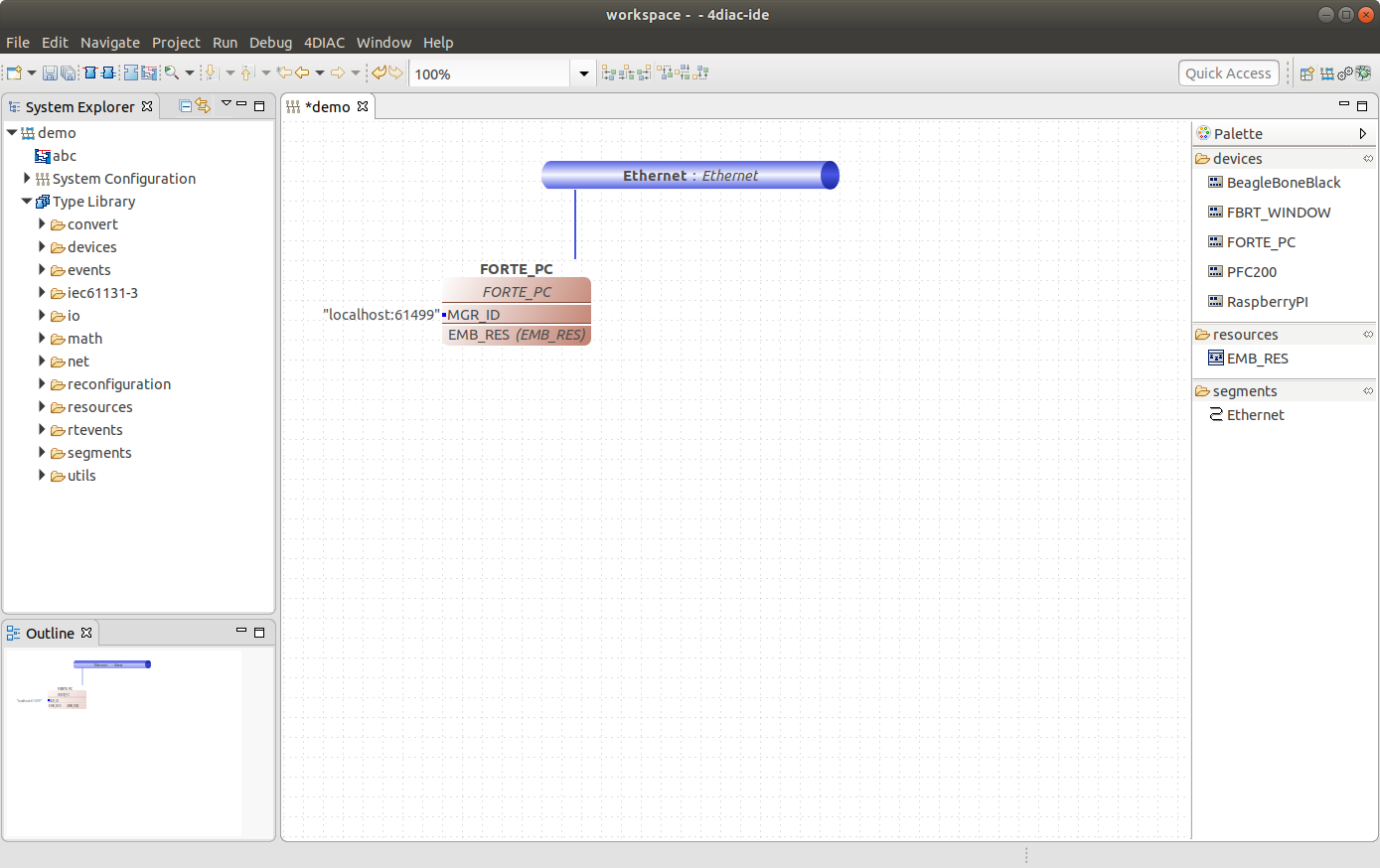
Task: Switch to the System perspective icon
Action: point(1327,73)
